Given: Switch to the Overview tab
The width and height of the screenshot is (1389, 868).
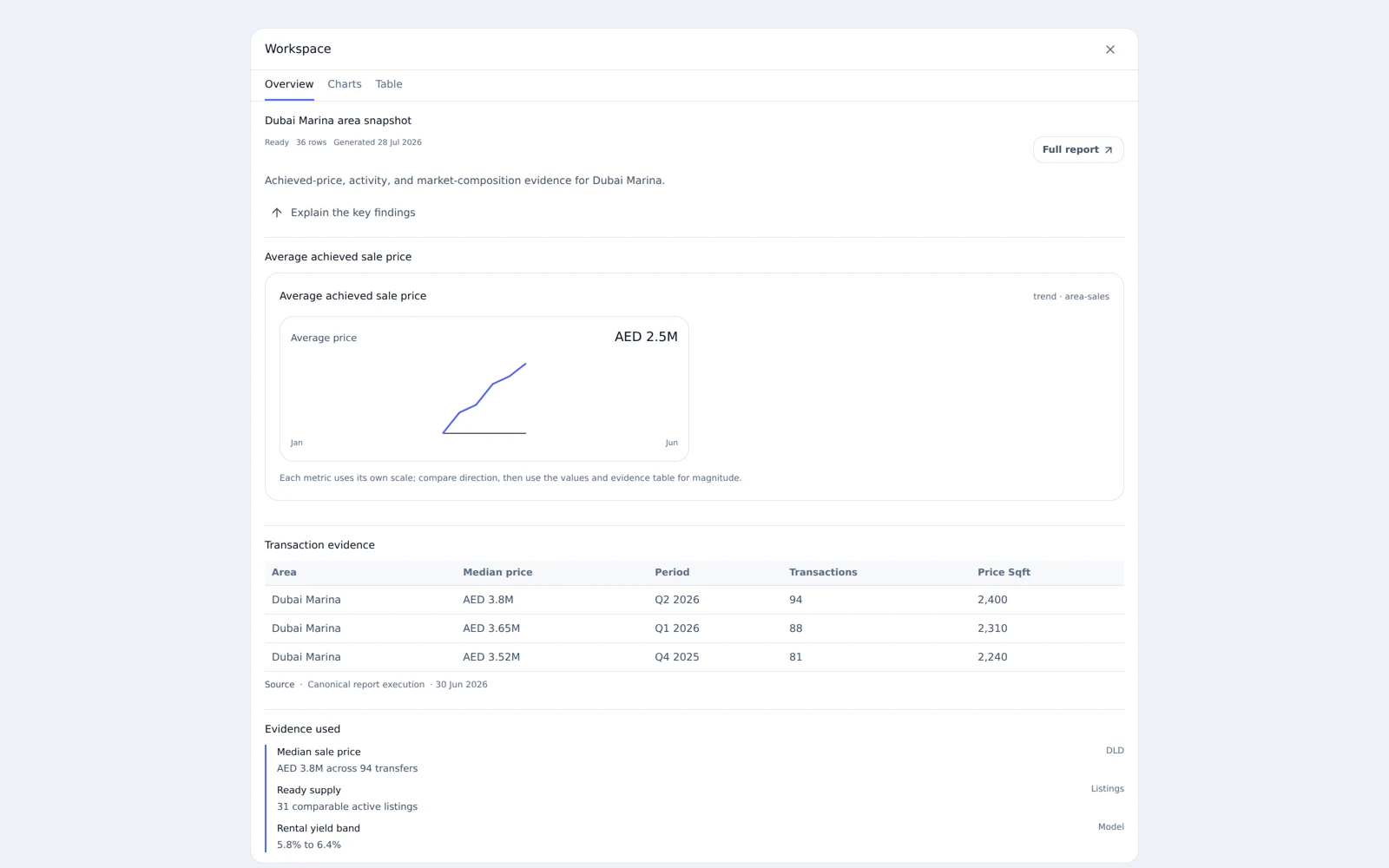Looking at the screenshot, I should click(x=289, y=84).
